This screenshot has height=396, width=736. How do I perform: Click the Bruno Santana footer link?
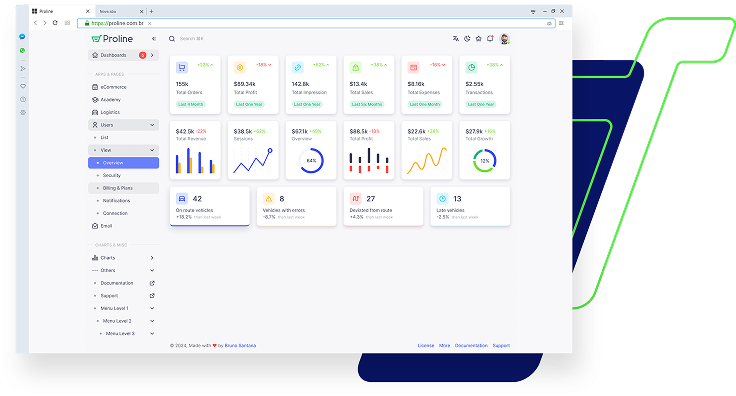coord(240,346)
